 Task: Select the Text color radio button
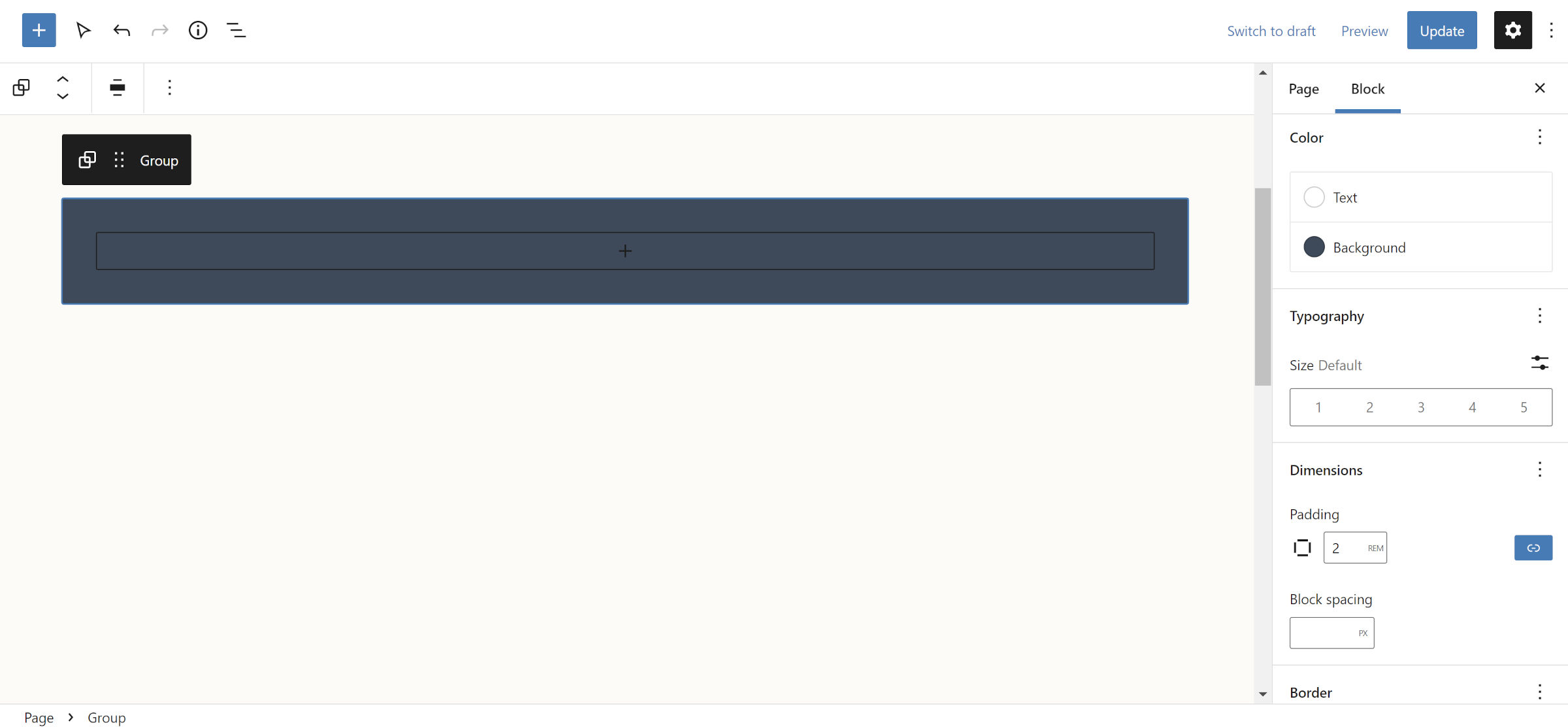click(1314, 197)
